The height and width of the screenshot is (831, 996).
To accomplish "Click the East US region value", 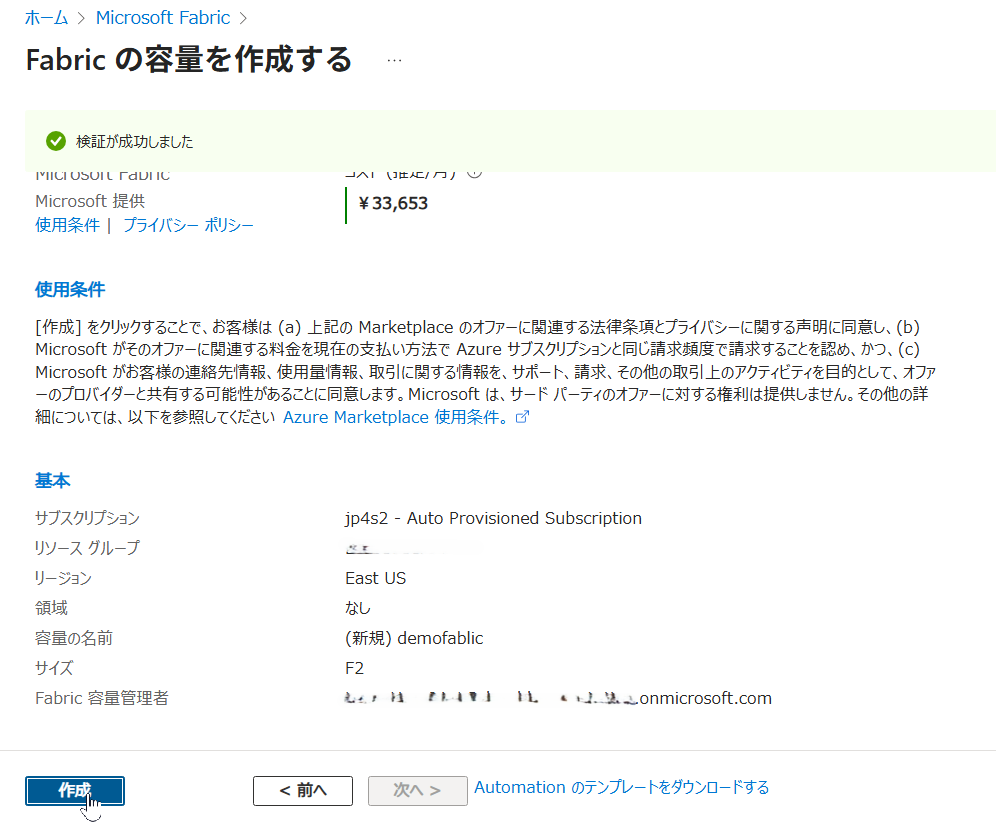I will (375, 578).
